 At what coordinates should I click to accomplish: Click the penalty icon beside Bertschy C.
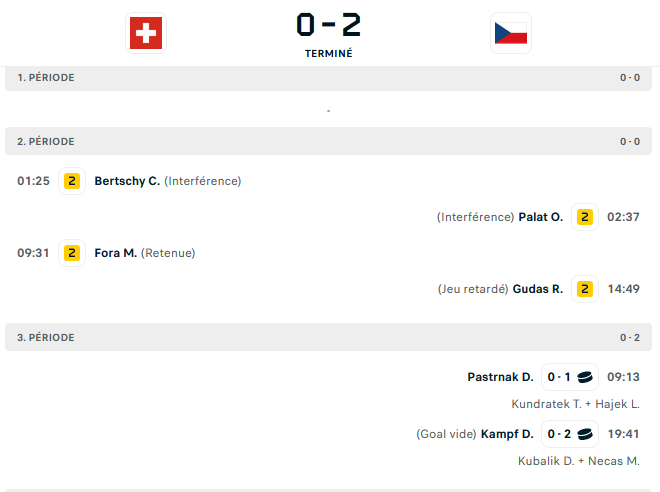72,181
